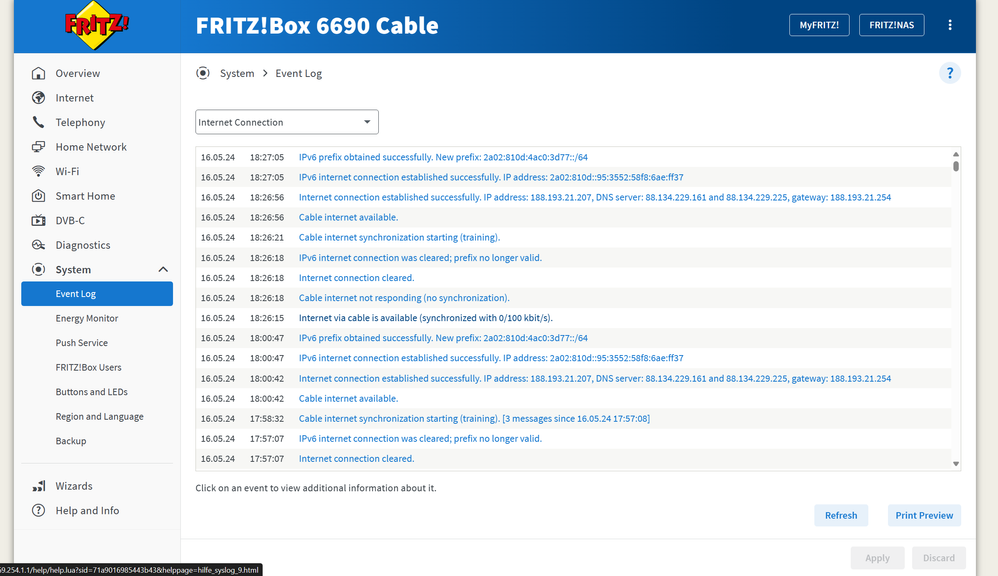Open the Wizards section
This screenshot has height=576, width=998.
click(74, 486)
